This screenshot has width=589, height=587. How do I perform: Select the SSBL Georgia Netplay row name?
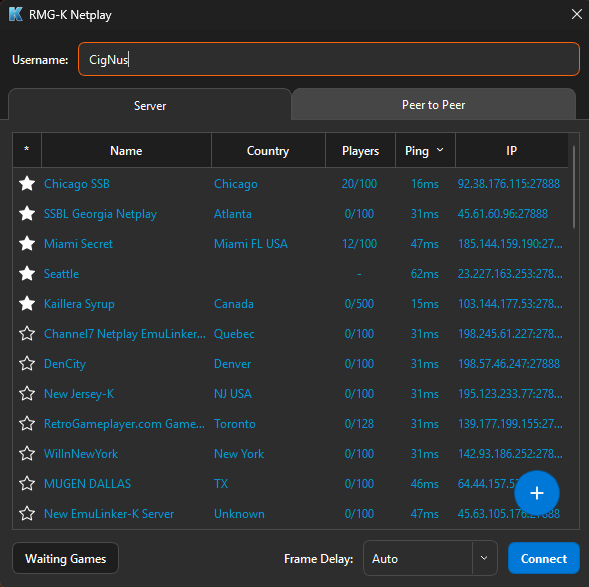[100, 214]
